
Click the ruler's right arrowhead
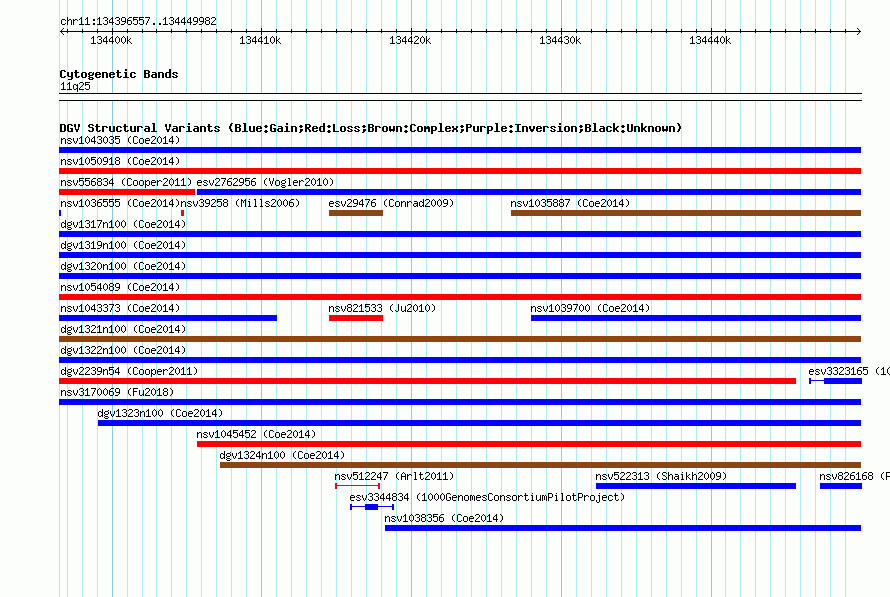[858, 31]
